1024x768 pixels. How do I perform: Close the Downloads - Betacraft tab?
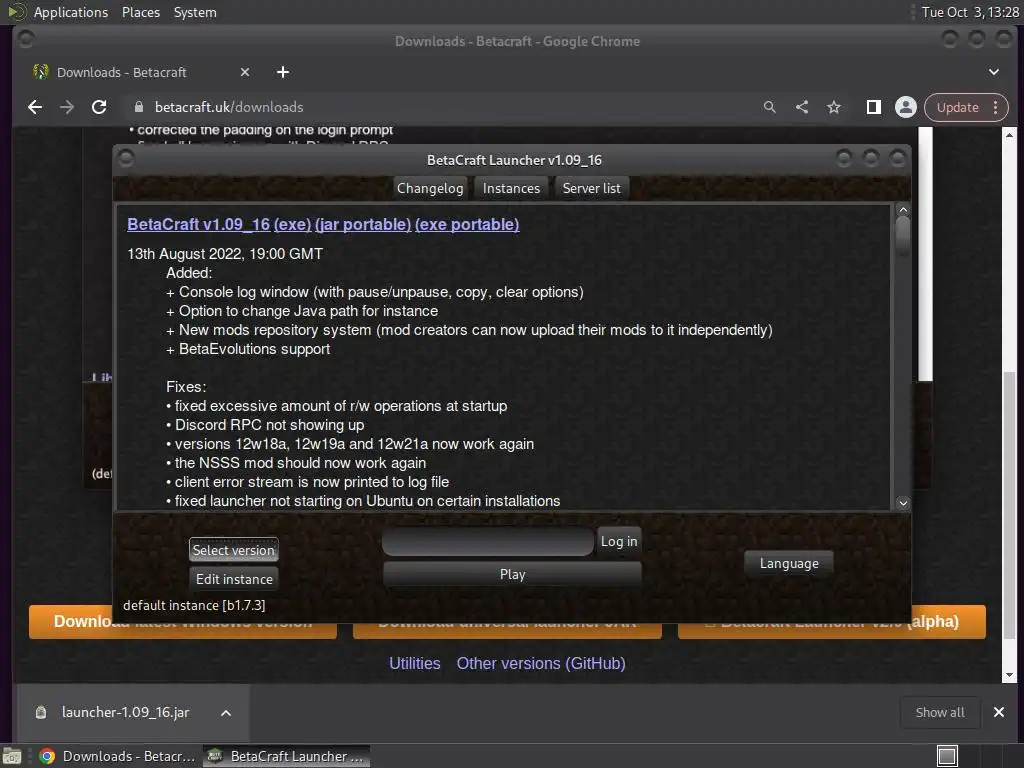click(x=245, y=72)
